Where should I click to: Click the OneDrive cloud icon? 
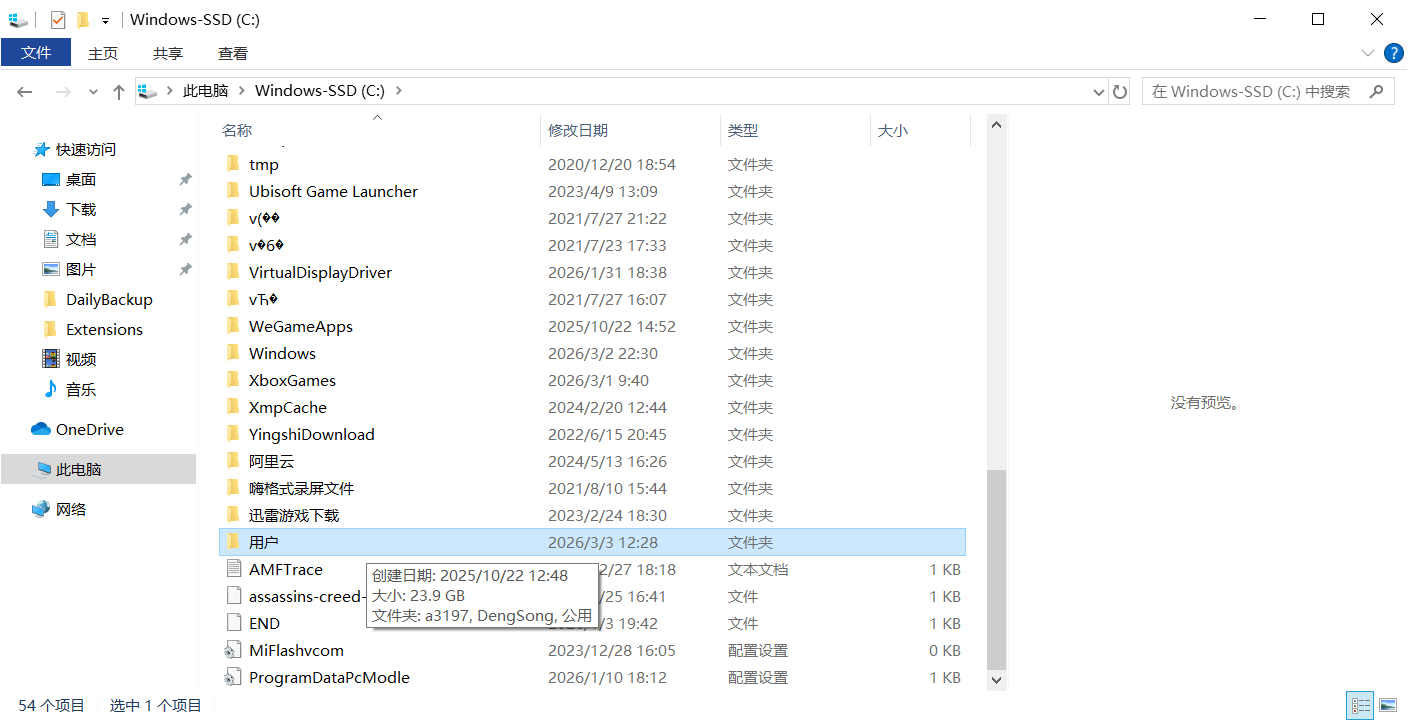click(x=41, y=429)
